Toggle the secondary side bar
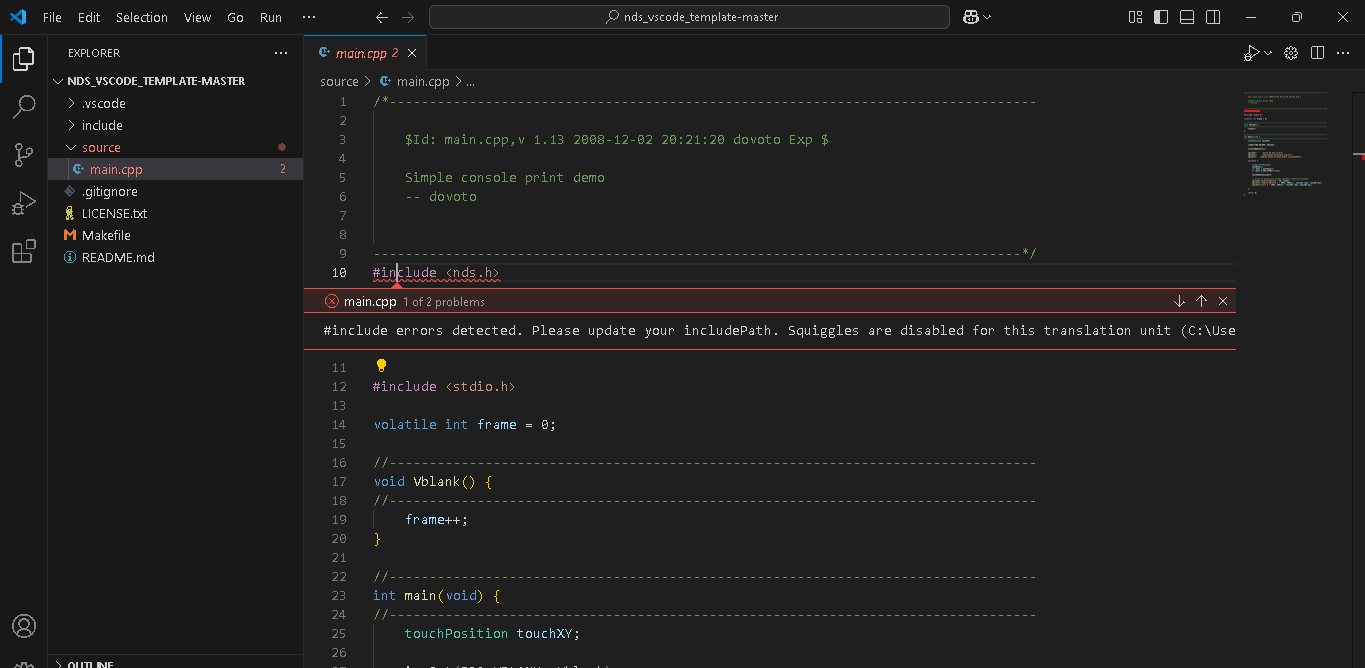Viewport: 1365px width, 668px height. pyautogui.click(x=1213, y=17)
